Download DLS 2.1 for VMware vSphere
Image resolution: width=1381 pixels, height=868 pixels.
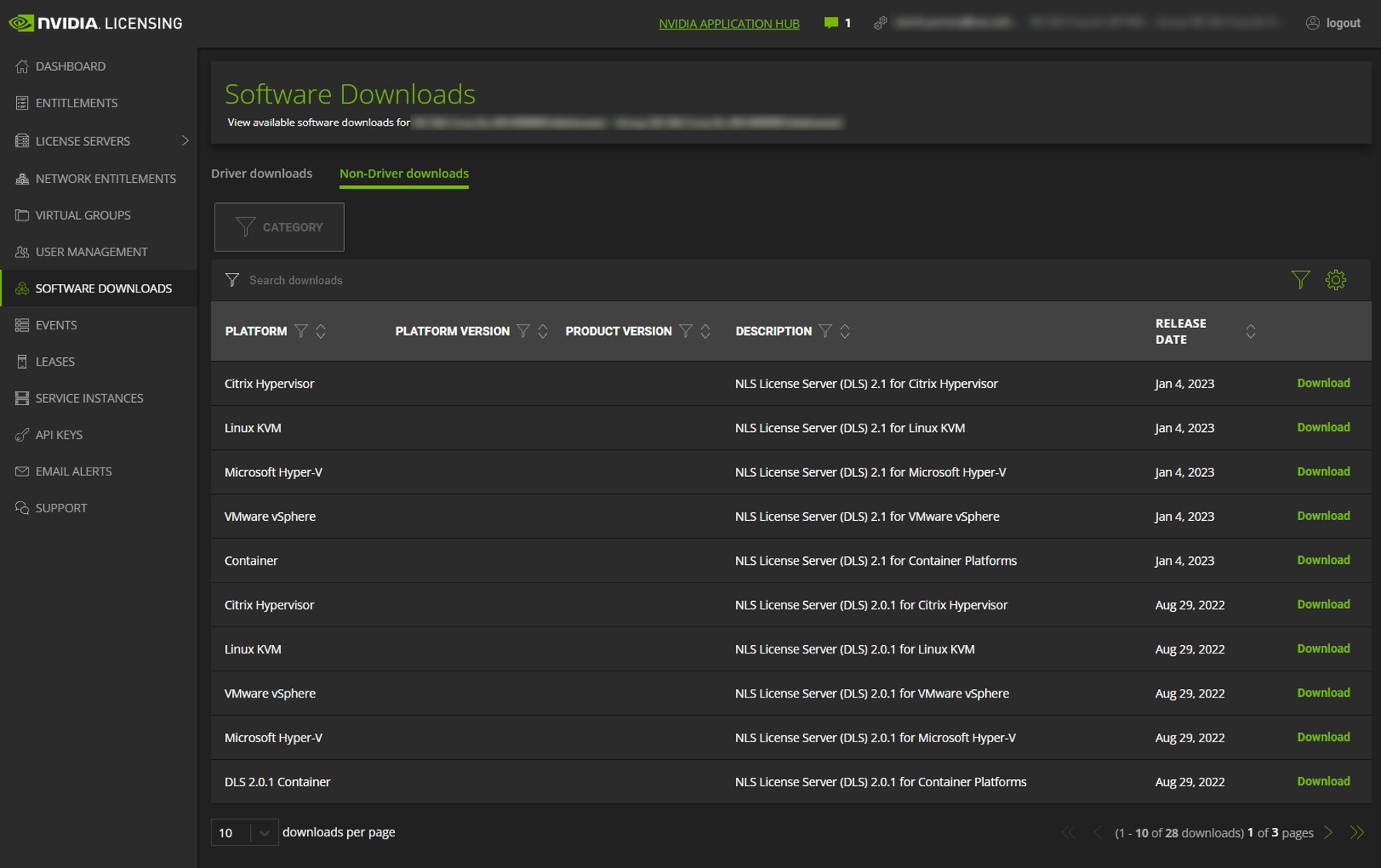(1323, 515)
